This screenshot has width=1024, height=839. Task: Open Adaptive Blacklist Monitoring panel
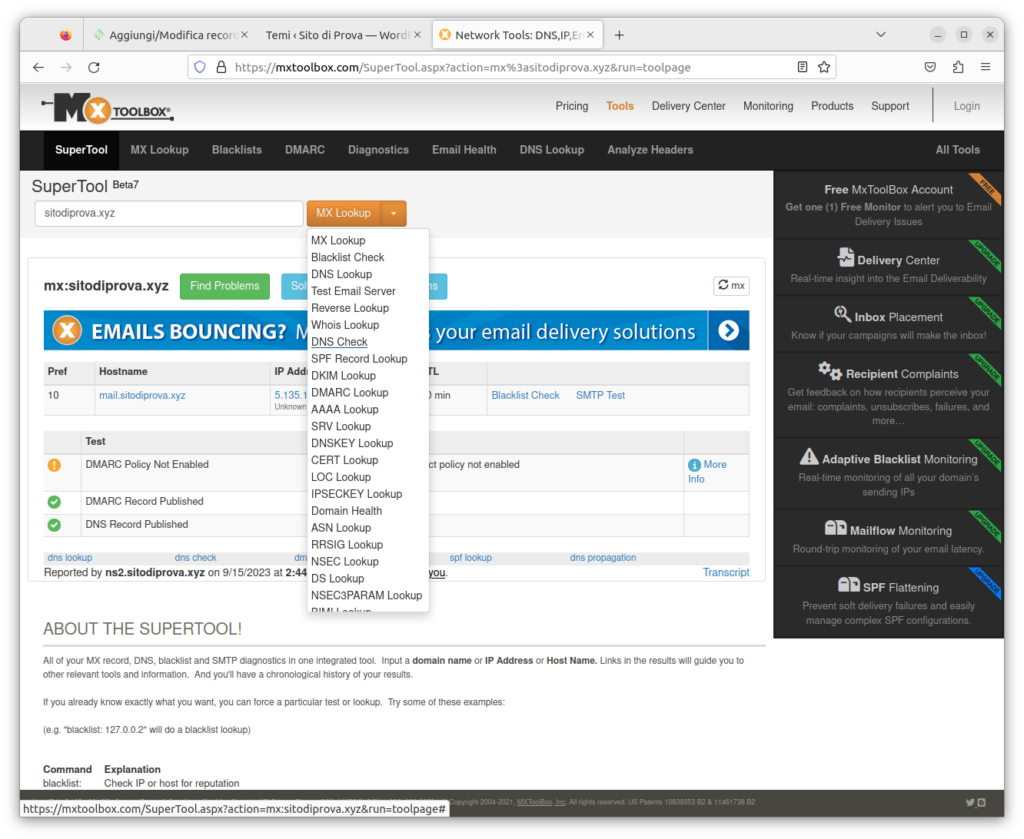tap(888, 473)
